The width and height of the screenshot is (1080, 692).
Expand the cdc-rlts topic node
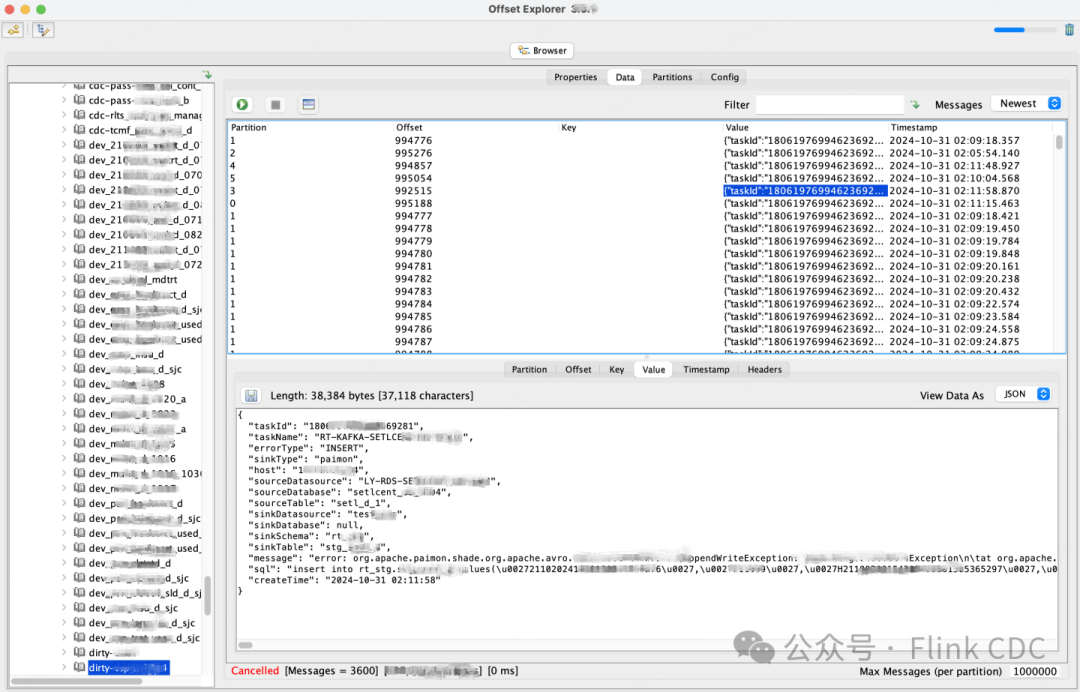point(64,115)
